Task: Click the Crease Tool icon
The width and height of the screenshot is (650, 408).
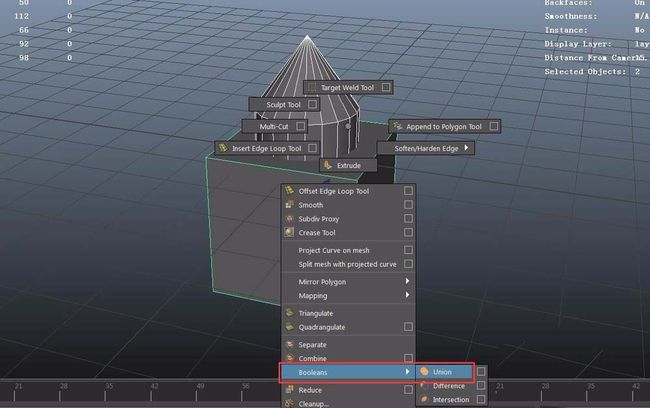Action: tap(289, 232)
